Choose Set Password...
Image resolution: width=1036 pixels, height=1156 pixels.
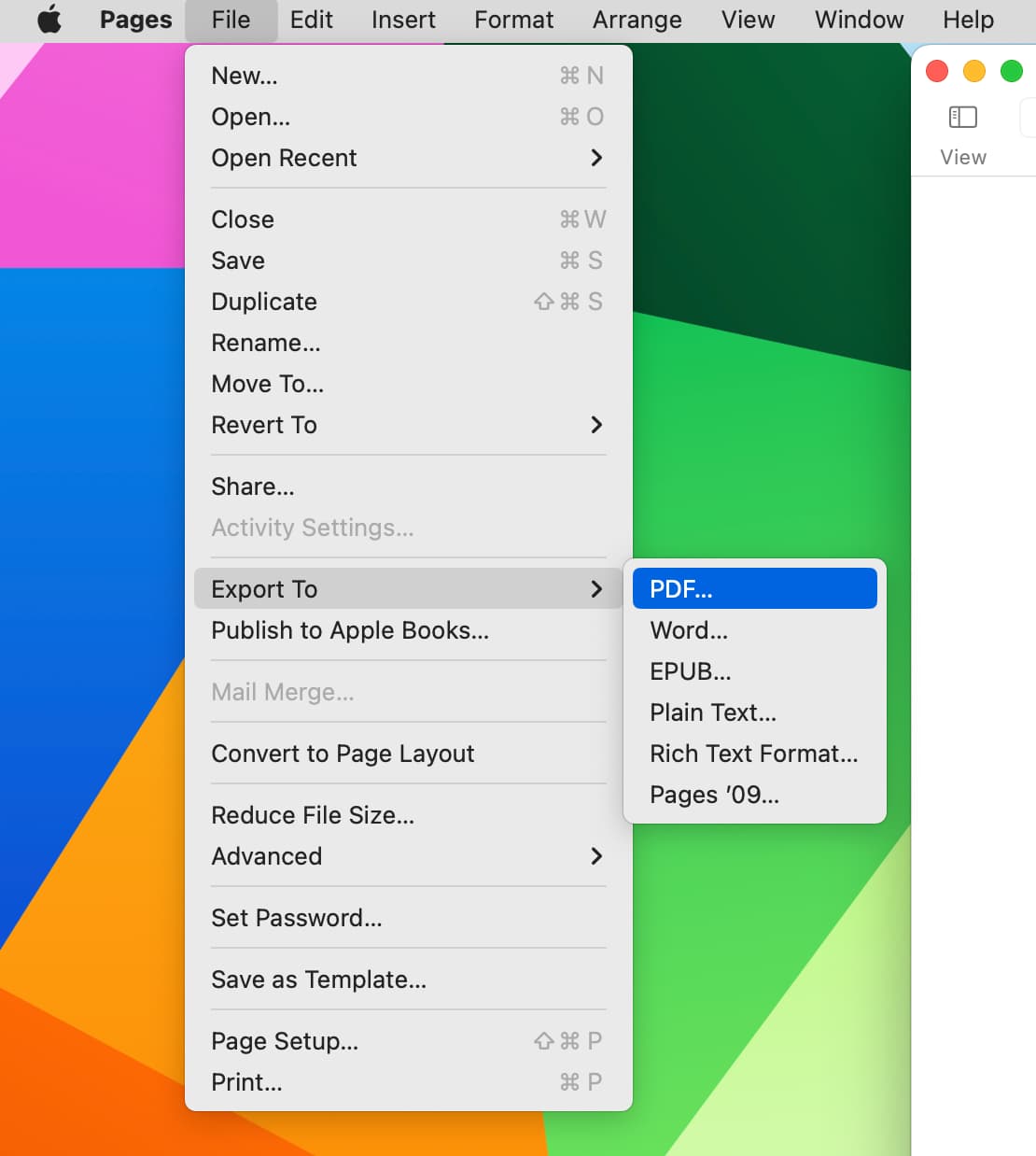coord(409,918)
